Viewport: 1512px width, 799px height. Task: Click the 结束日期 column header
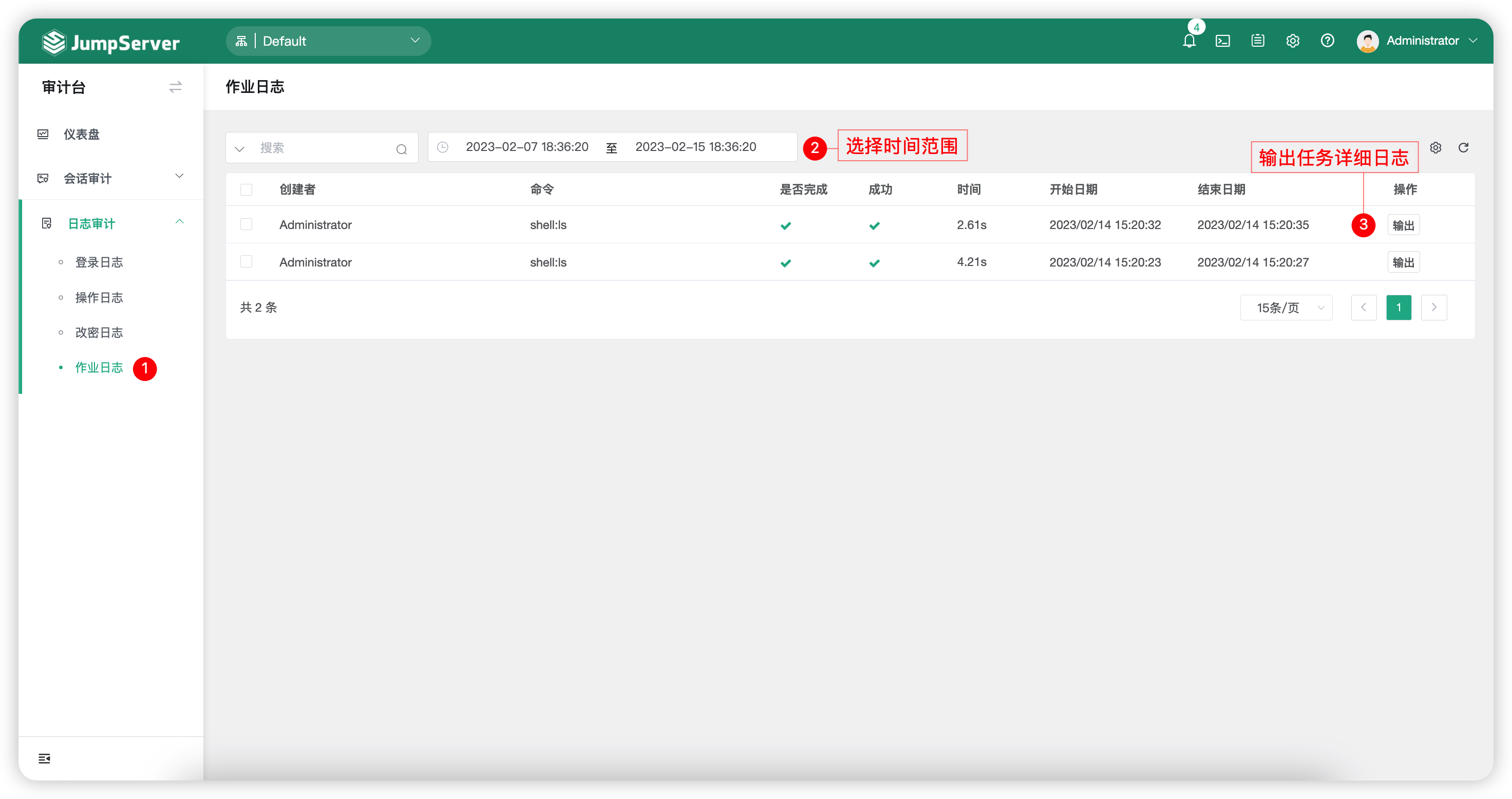tap(1221, 189)
